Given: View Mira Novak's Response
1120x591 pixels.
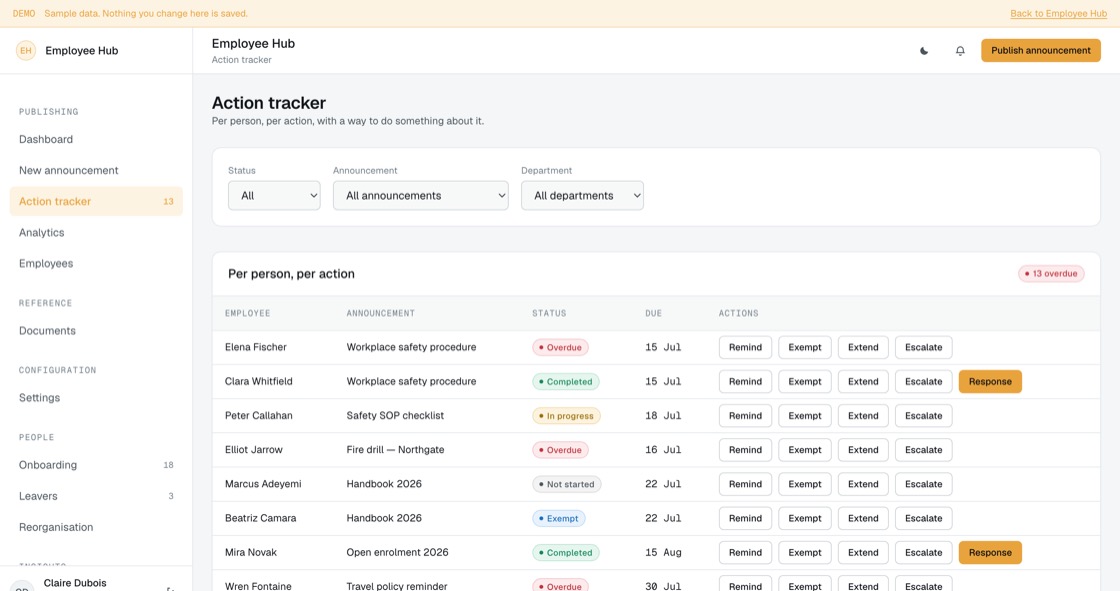Looking at the screenshot, I should [x=990, y=552].
